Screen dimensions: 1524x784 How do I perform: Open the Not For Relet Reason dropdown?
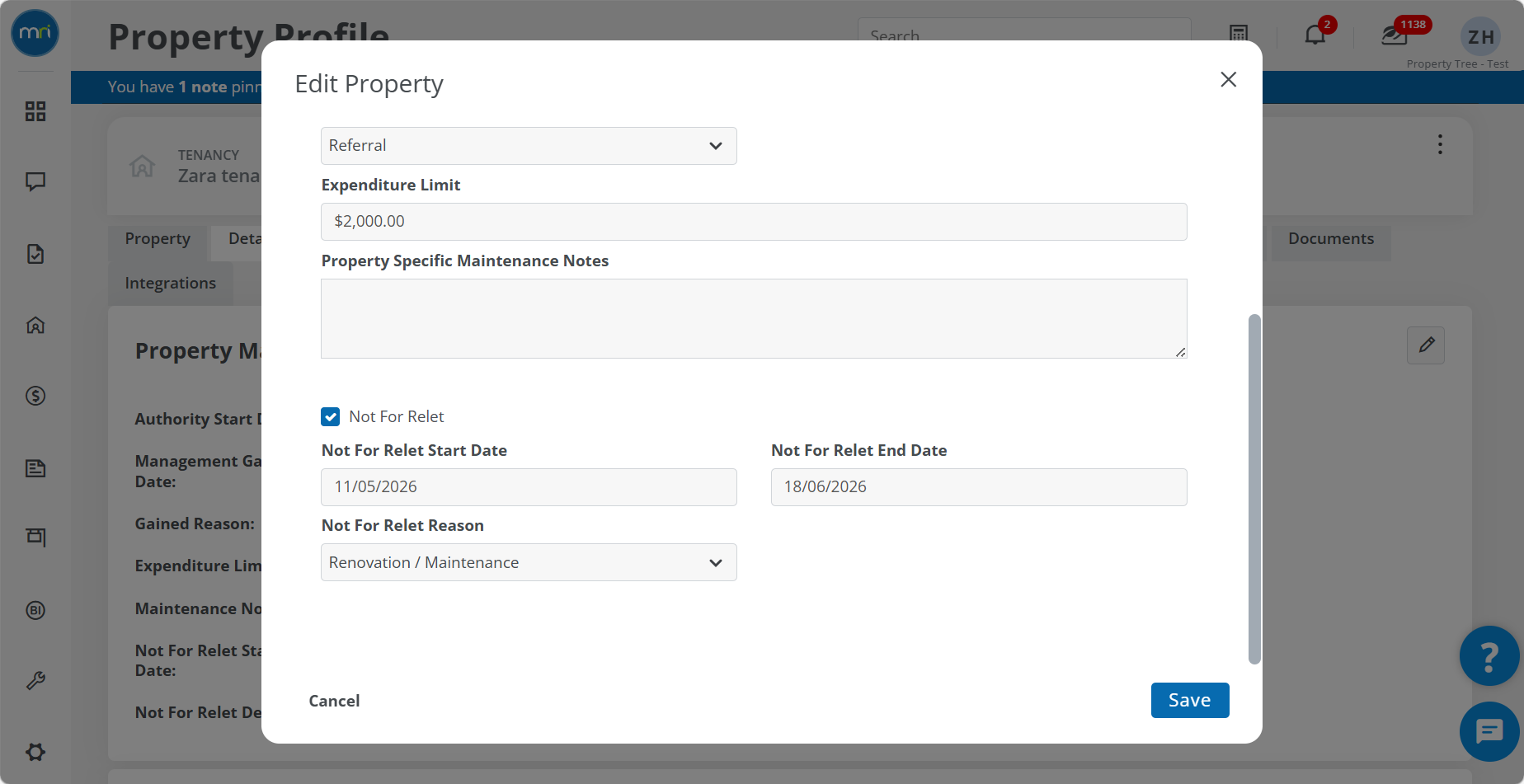[529, 562]
